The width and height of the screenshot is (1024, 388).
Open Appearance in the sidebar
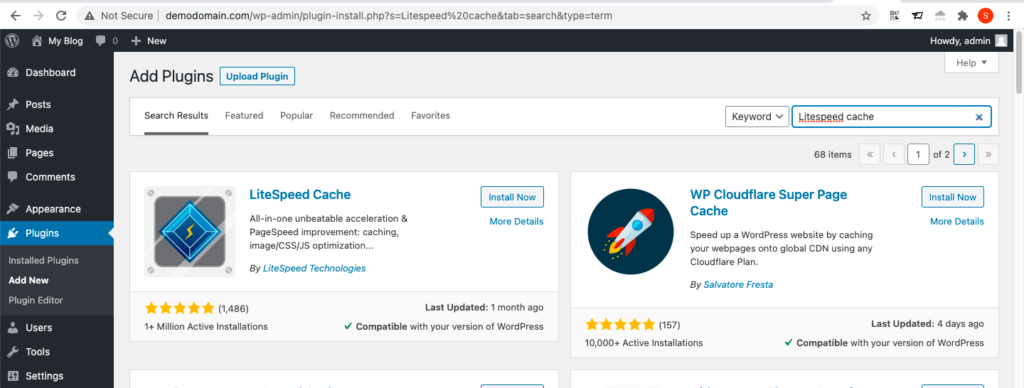click(57, 209)
